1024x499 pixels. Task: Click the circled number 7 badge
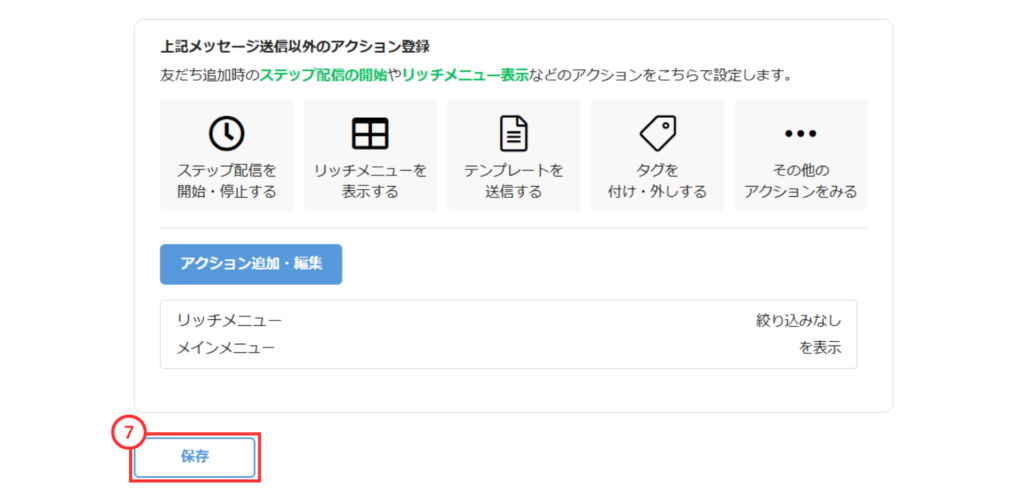[x=128, y=433]
